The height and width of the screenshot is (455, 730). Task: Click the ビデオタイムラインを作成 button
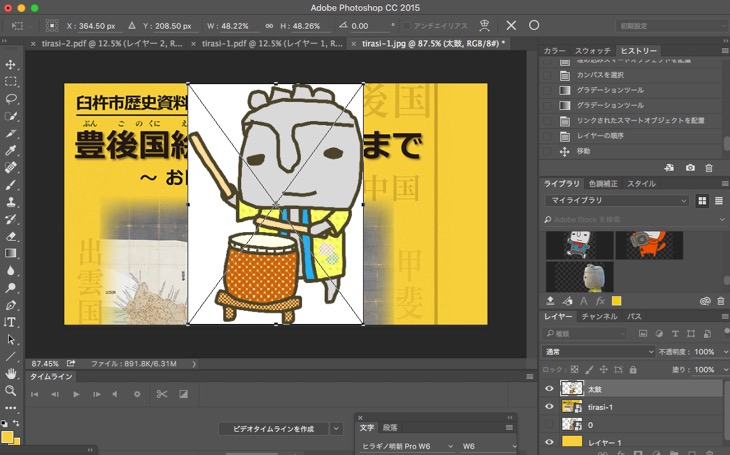(273, 428)
